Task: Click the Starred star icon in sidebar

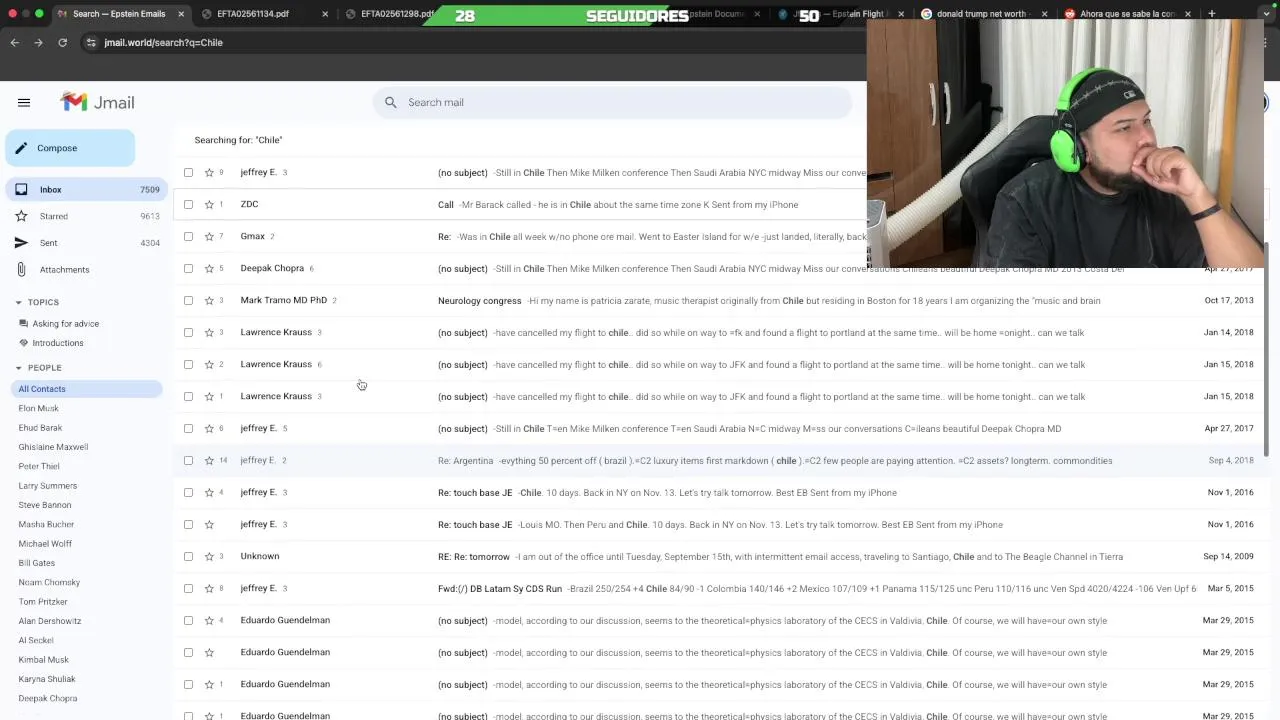Action: [21, 216]
